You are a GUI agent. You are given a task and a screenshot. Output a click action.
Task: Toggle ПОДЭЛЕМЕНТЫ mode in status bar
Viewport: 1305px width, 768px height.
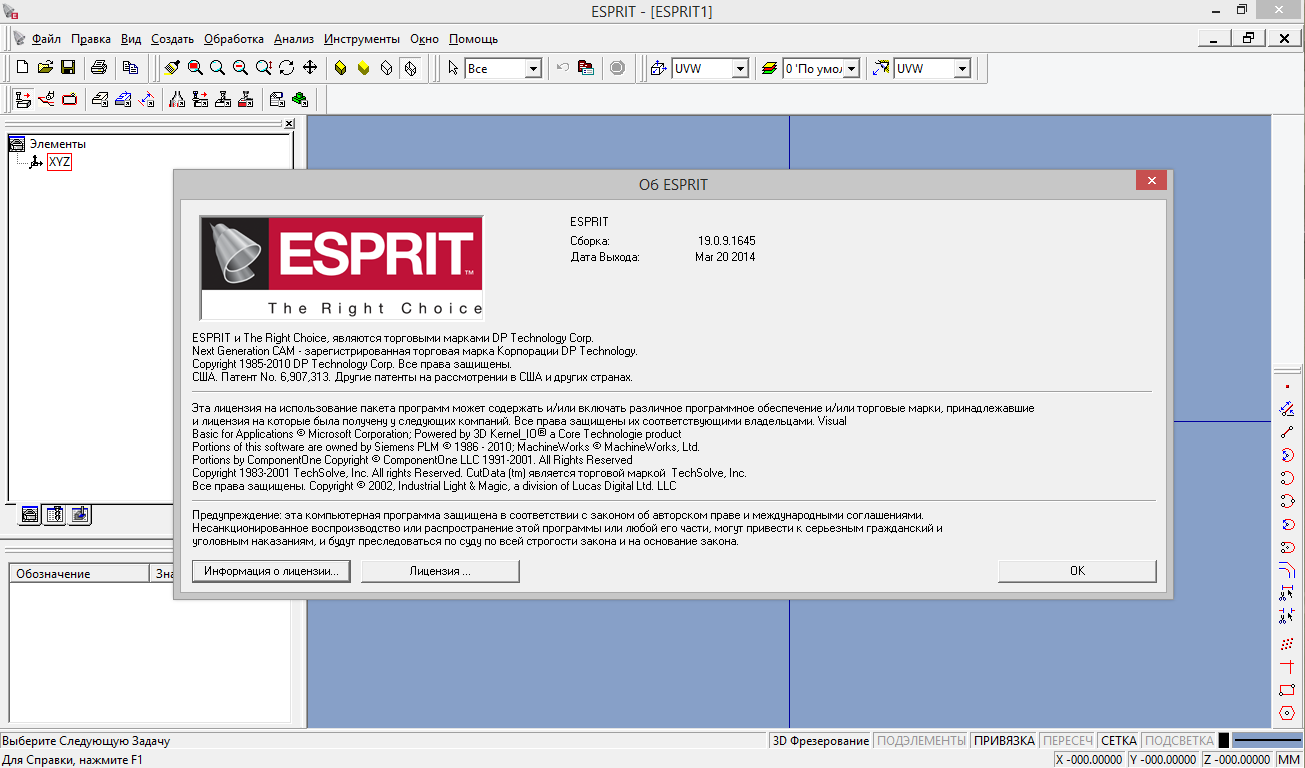(921, 741)
